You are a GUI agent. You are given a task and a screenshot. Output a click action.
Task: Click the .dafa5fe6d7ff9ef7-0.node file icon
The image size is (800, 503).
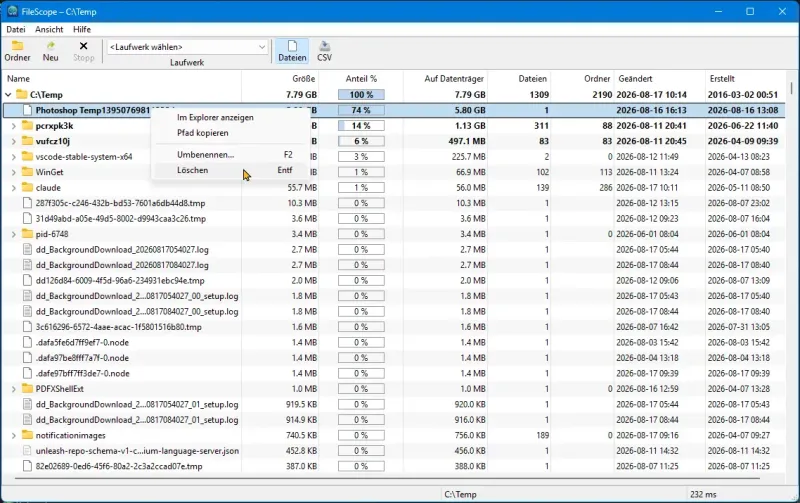[27, 342]
